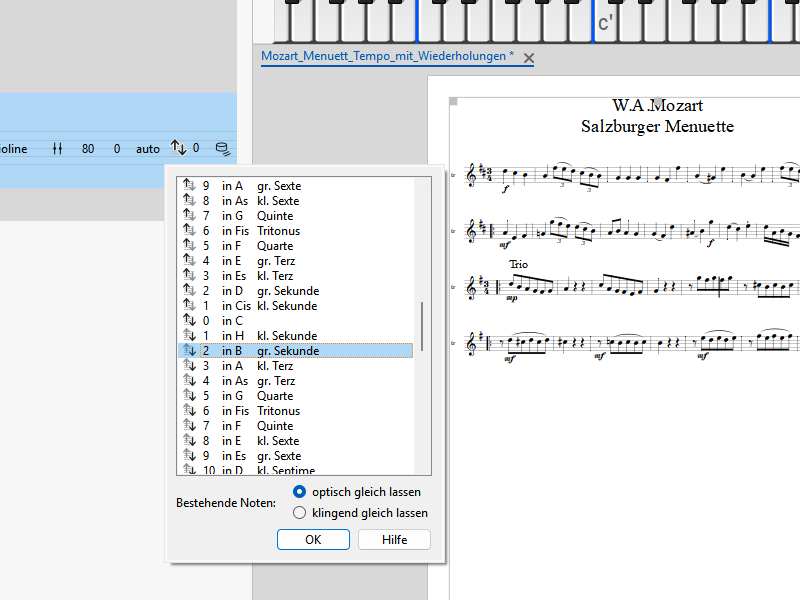
Task: Pick '1 in H kl. Sekunde' entry
Action: click(296, 336)
